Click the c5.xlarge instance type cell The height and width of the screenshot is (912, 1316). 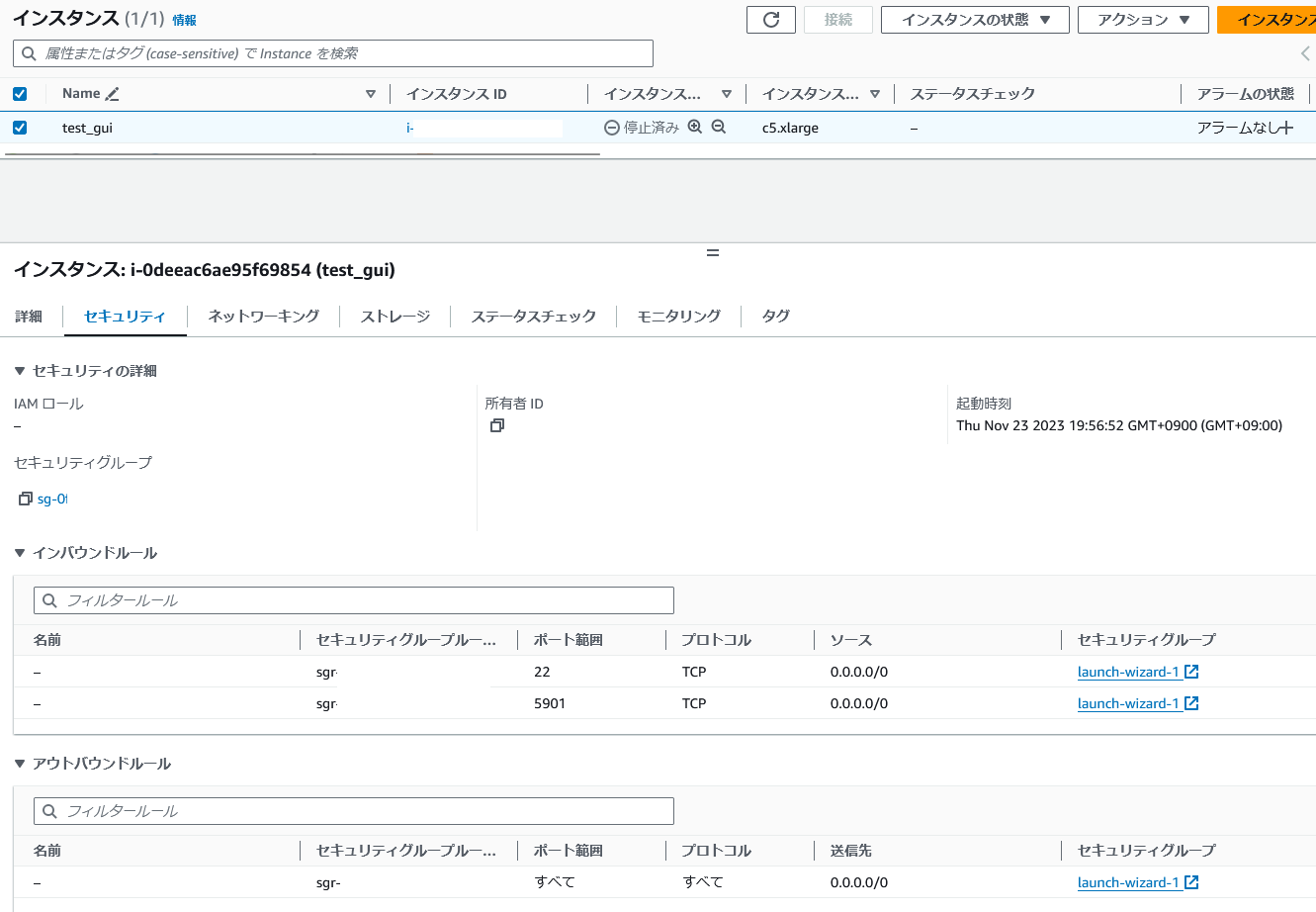(790, 128)
